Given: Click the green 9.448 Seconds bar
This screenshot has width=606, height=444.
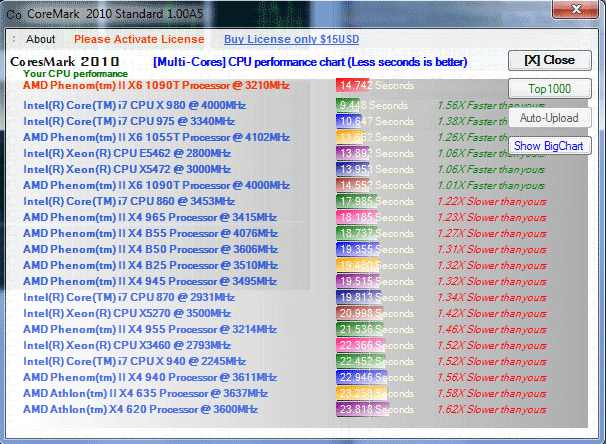Looking at the screenshot, I should (x=347, y=105).
